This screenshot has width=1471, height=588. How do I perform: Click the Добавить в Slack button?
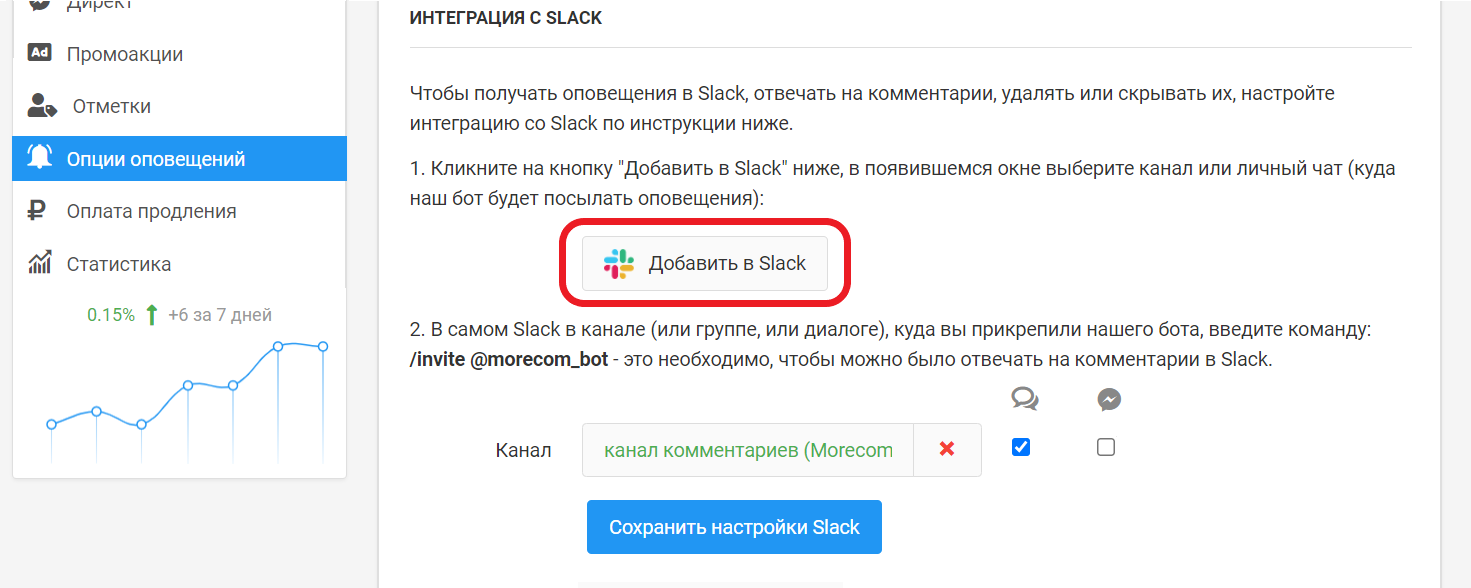[703, 263]
